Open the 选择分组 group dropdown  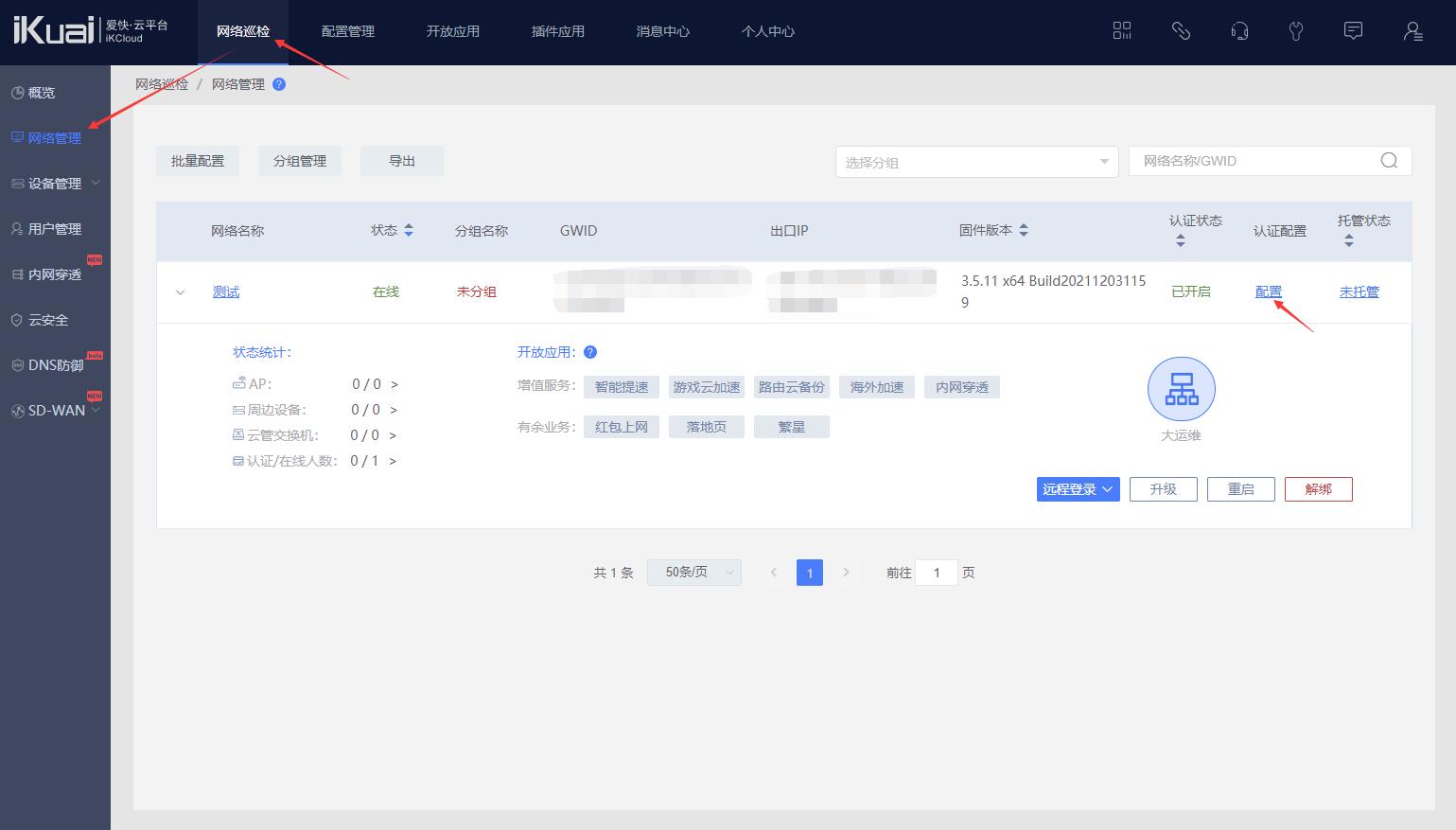tap(976, 161)
